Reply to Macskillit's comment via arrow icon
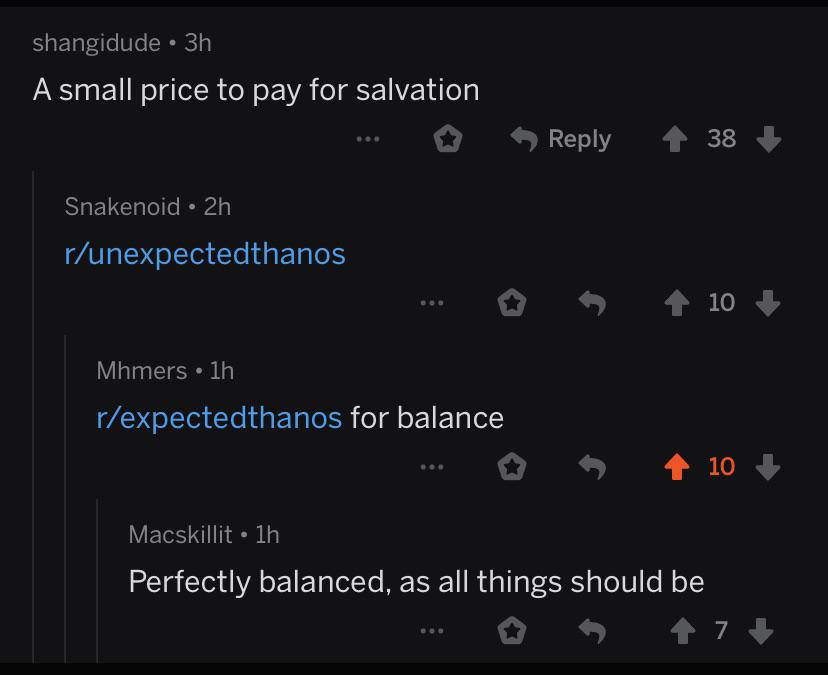This screenshot has width=828, height=675. coord(592,630)
